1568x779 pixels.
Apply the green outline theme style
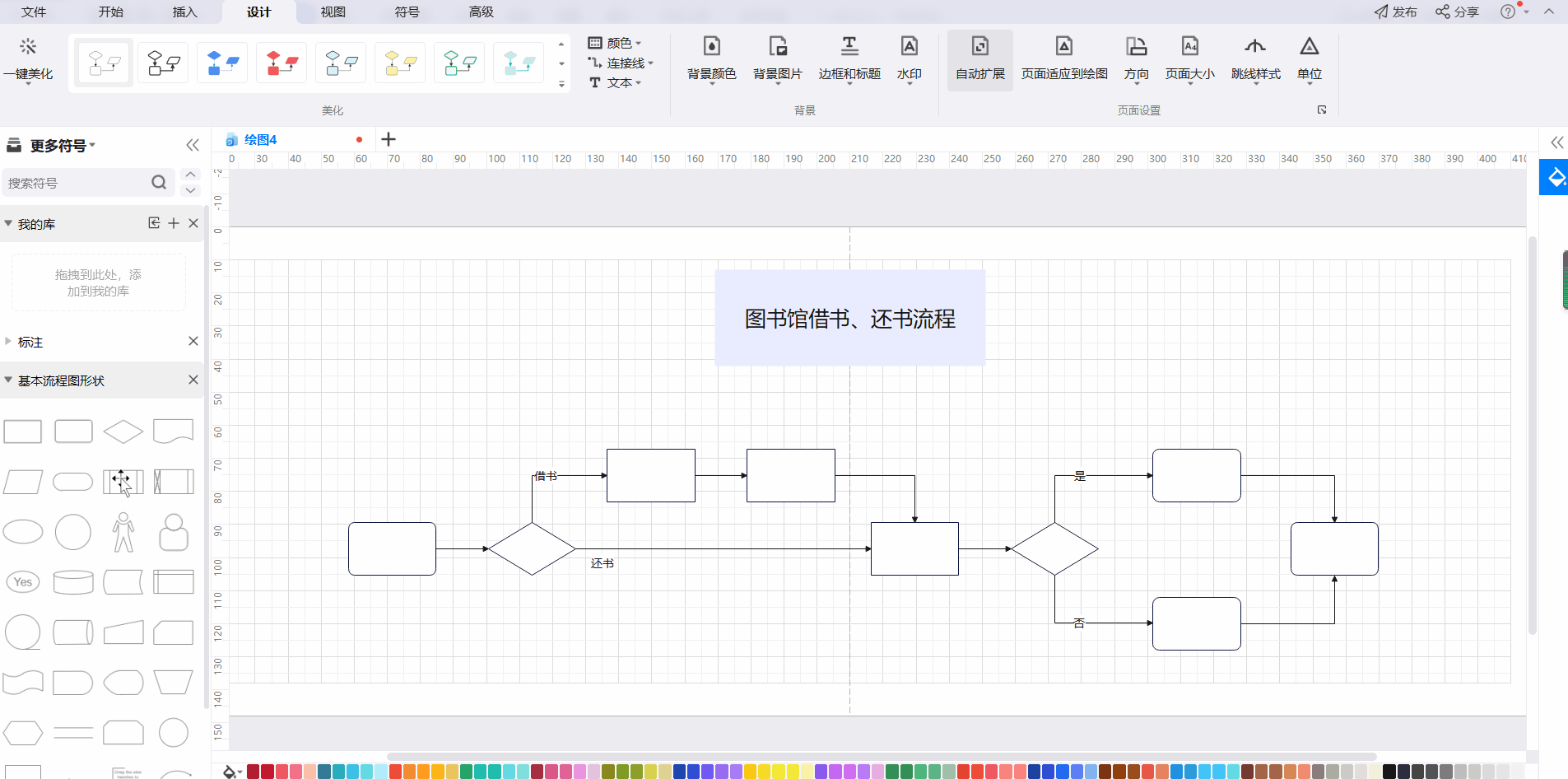pyautogui.click(x=460, y=63)
